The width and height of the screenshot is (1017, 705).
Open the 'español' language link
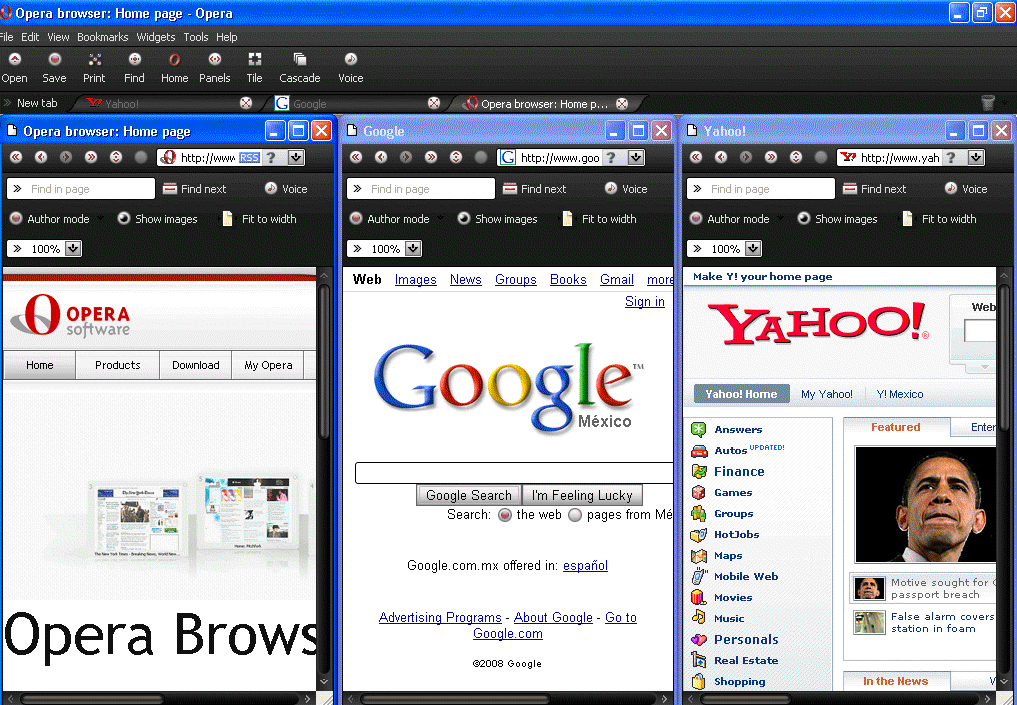point(585,566)
